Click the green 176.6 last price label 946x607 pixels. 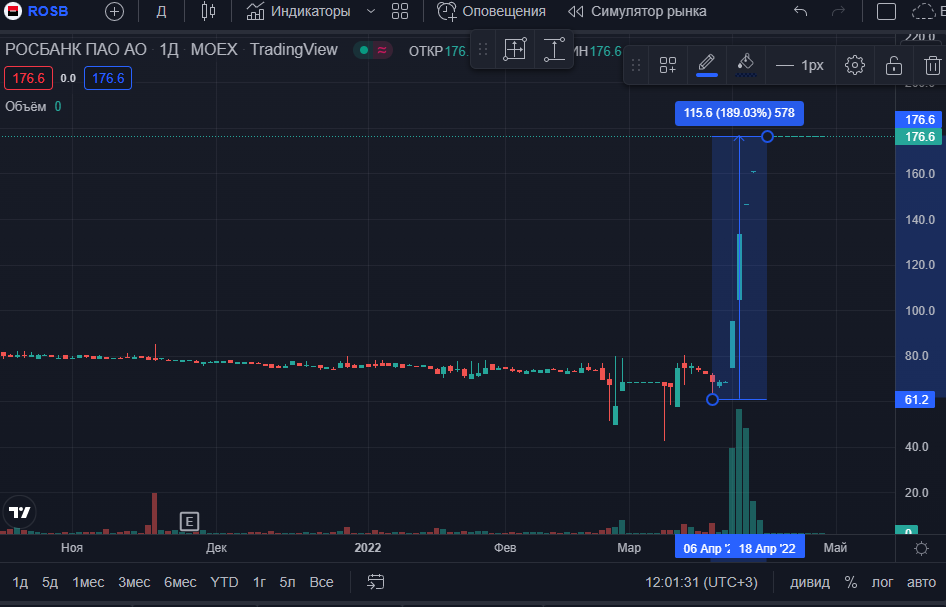(x=916, y=136)
